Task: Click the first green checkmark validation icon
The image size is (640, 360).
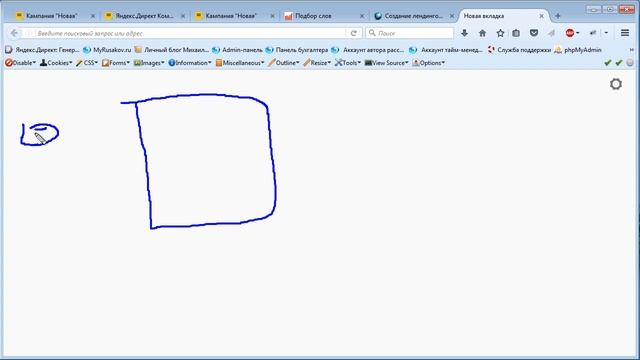Action: [x=608, y=63]
